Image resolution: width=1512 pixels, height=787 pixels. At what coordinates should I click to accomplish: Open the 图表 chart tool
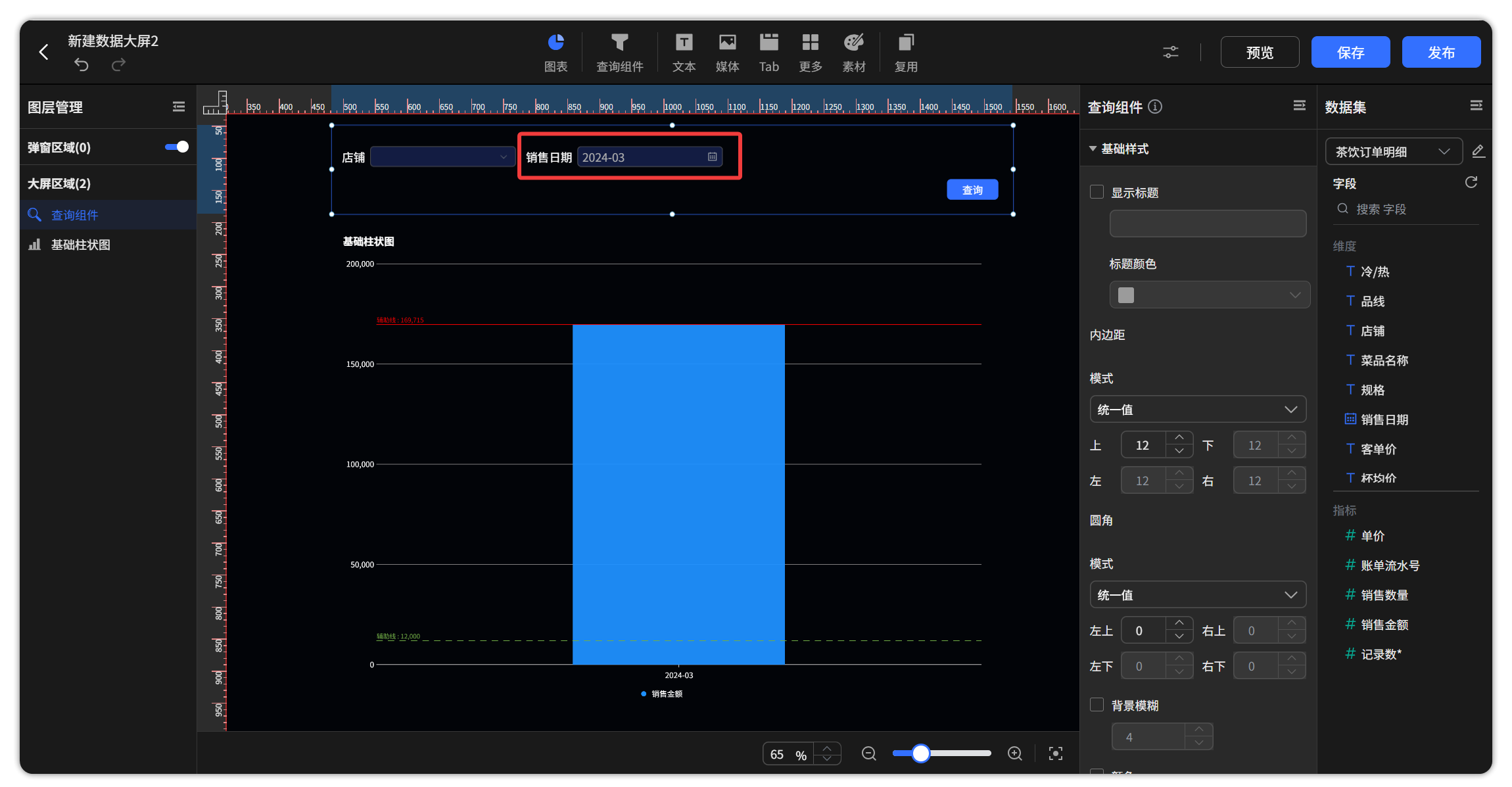(555, 53)
